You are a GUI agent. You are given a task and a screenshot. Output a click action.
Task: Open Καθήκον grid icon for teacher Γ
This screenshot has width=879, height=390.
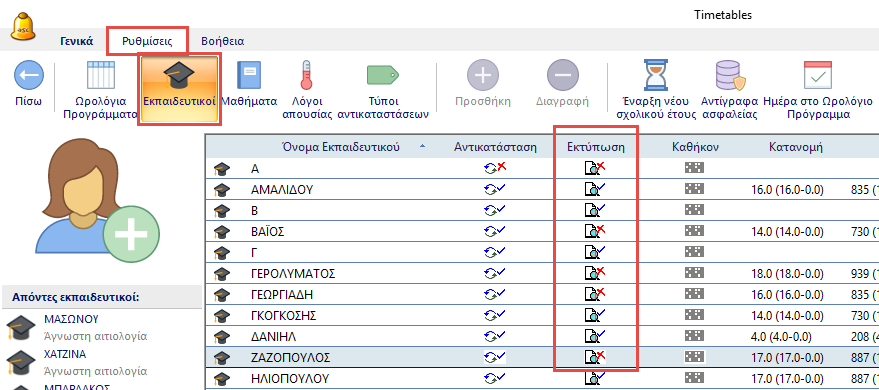694,252
